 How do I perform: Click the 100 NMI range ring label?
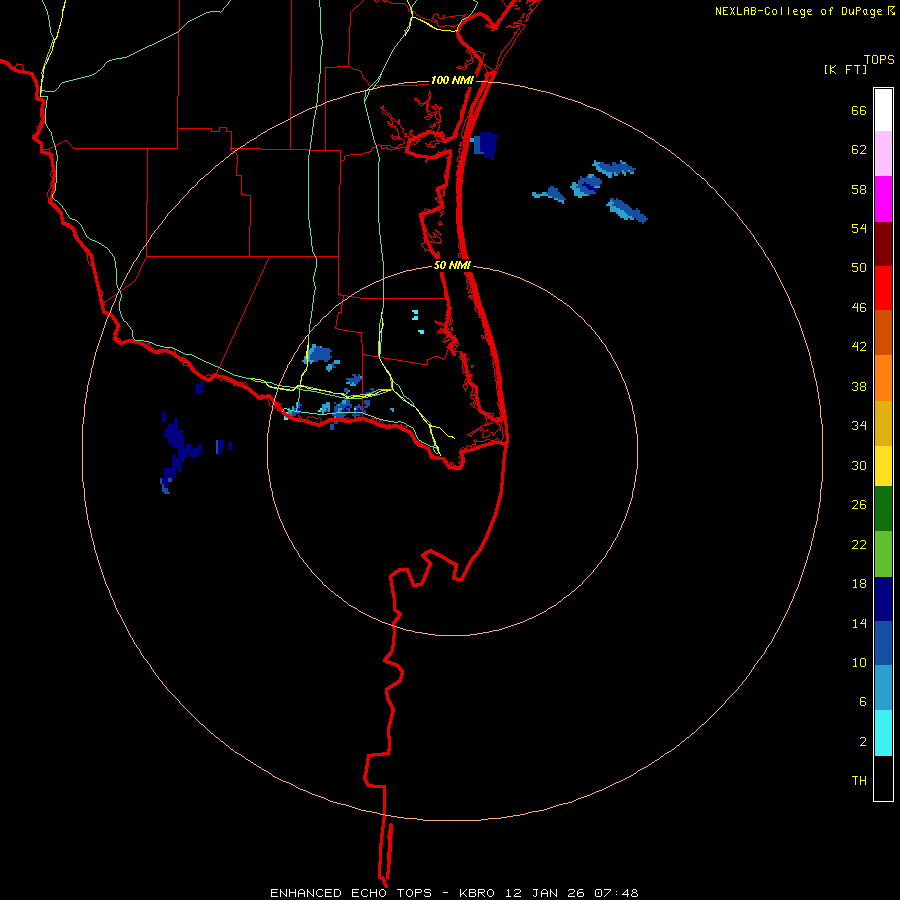pyautogui.click(x=452, y=80)
